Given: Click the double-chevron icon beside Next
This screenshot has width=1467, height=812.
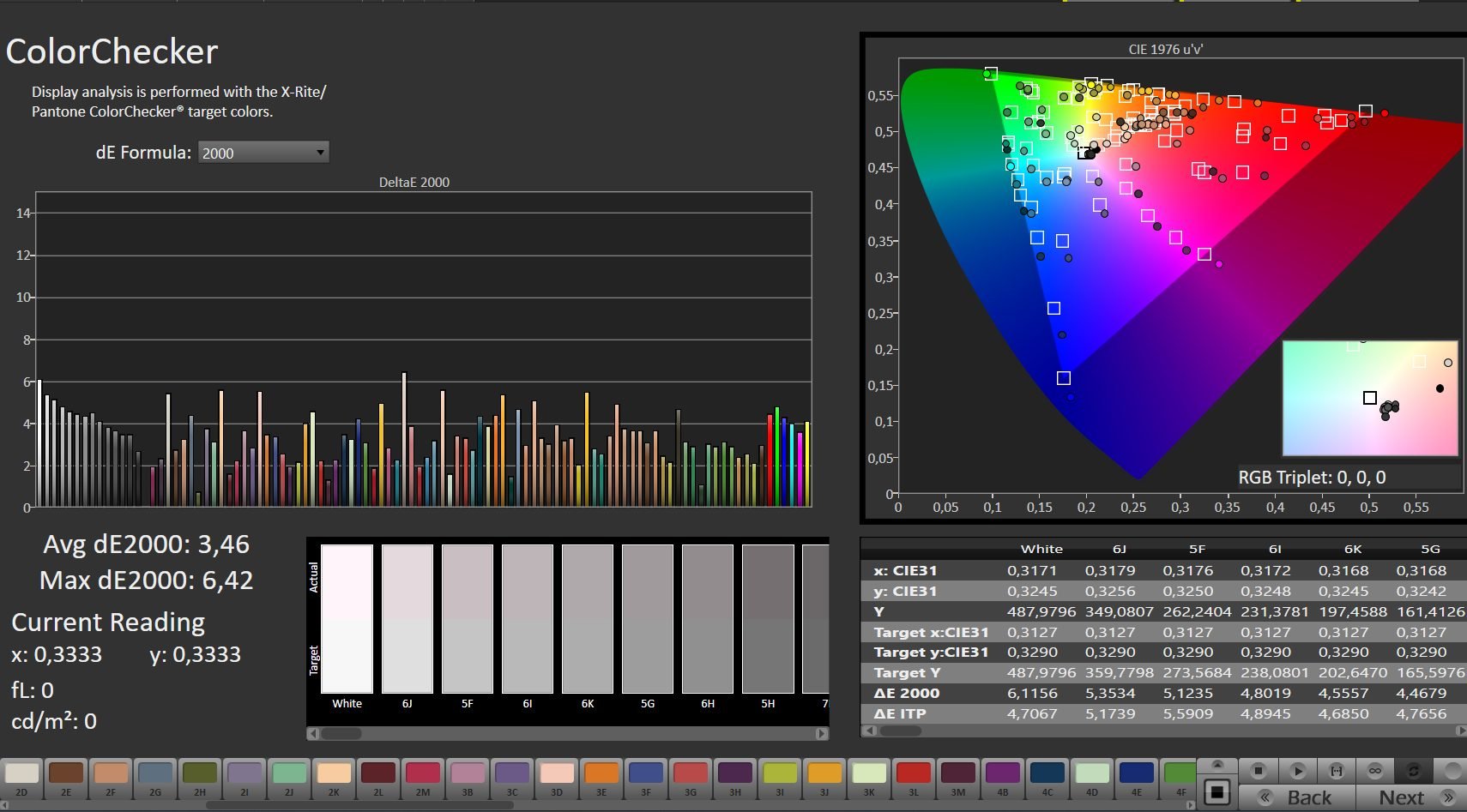Looking at the screenshot, I should point(1449,797).
